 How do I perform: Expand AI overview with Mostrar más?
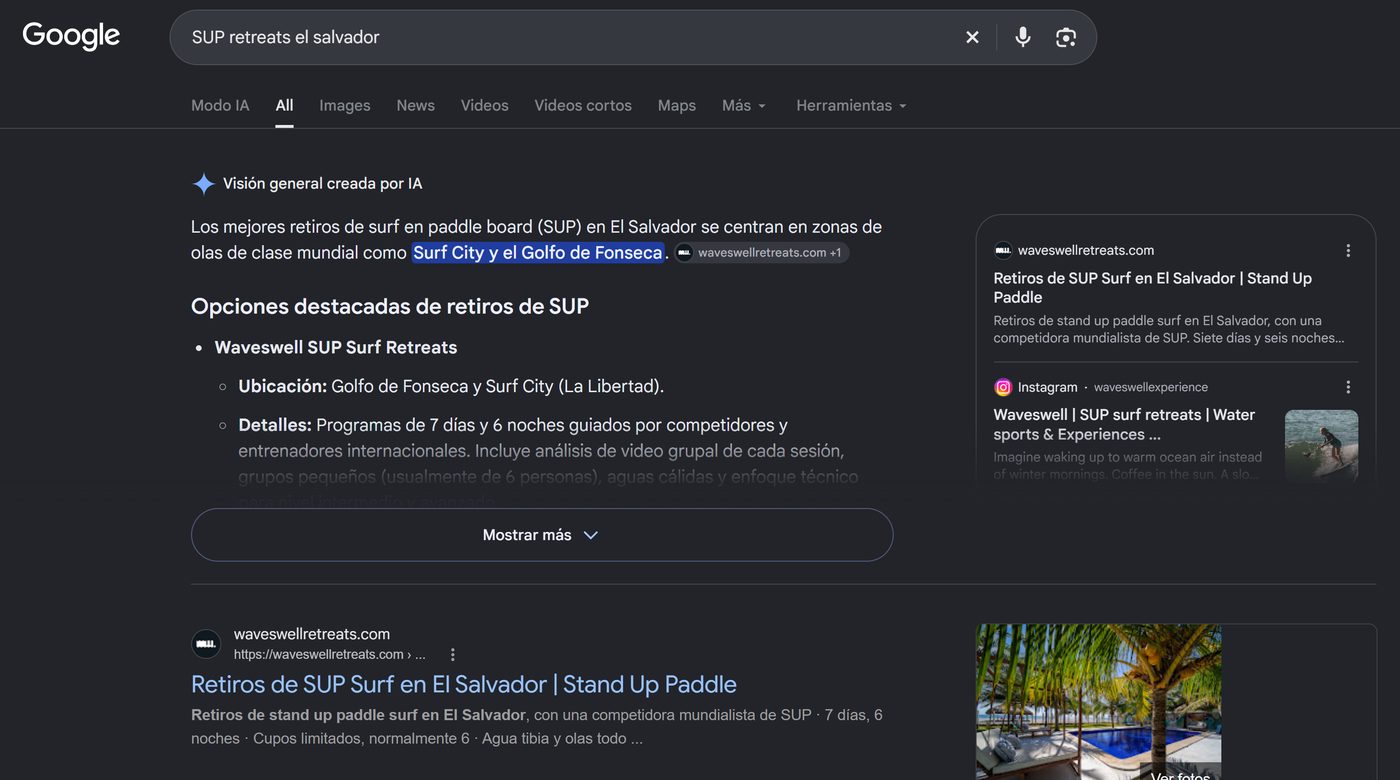(542, 535)
